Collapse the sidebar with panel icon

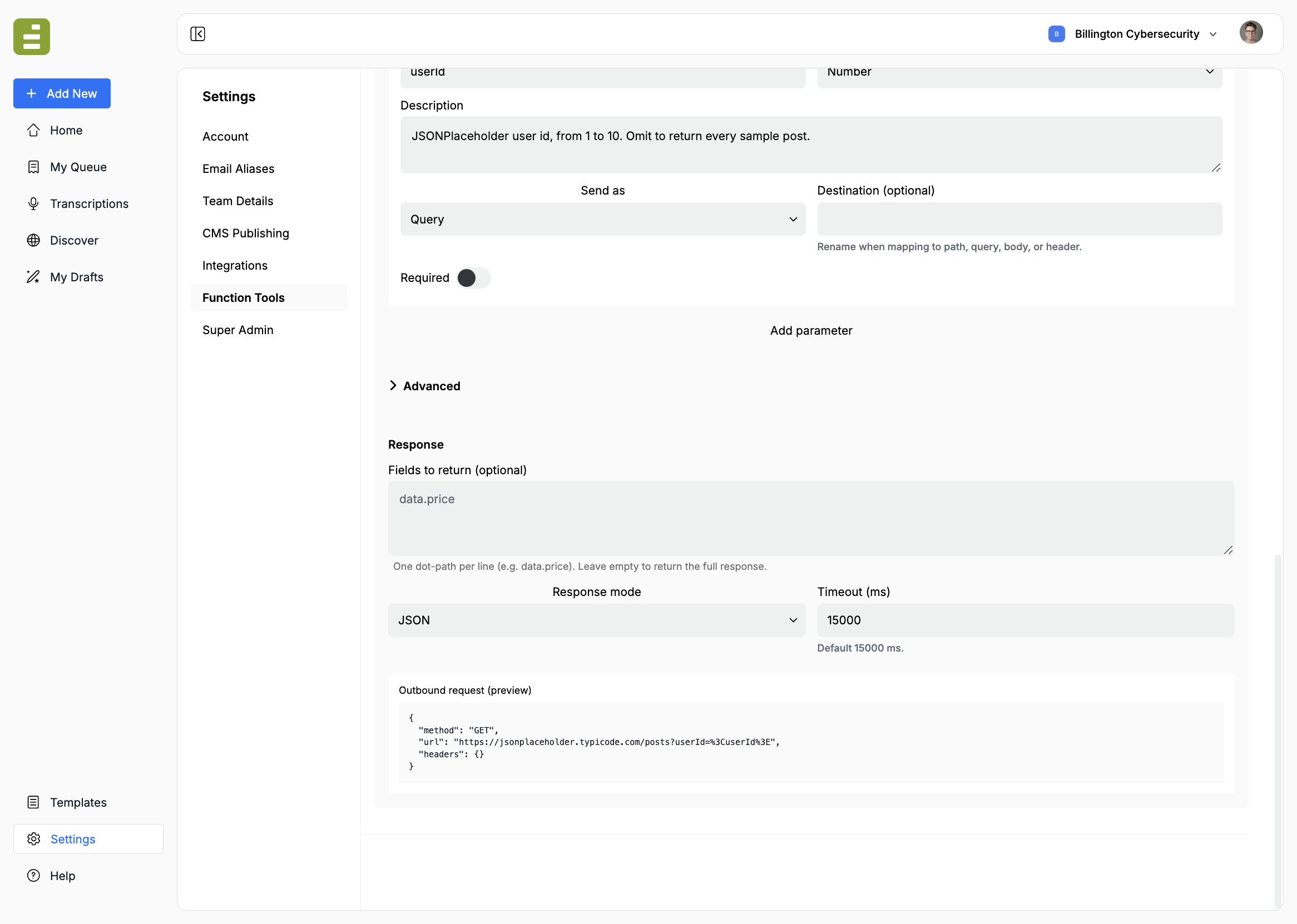click(x=197, y=34)
